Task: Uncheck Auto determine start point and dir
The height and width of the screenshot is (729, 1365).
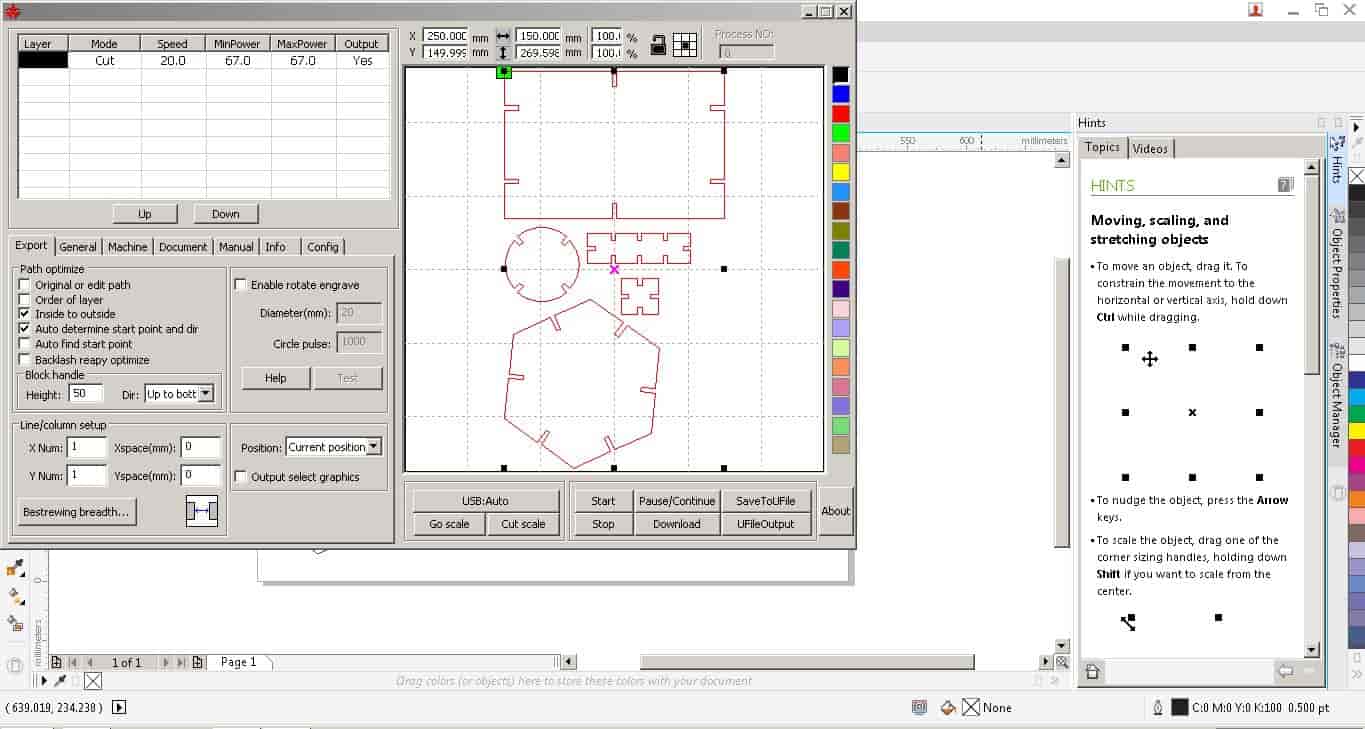Action: (25, 329)
